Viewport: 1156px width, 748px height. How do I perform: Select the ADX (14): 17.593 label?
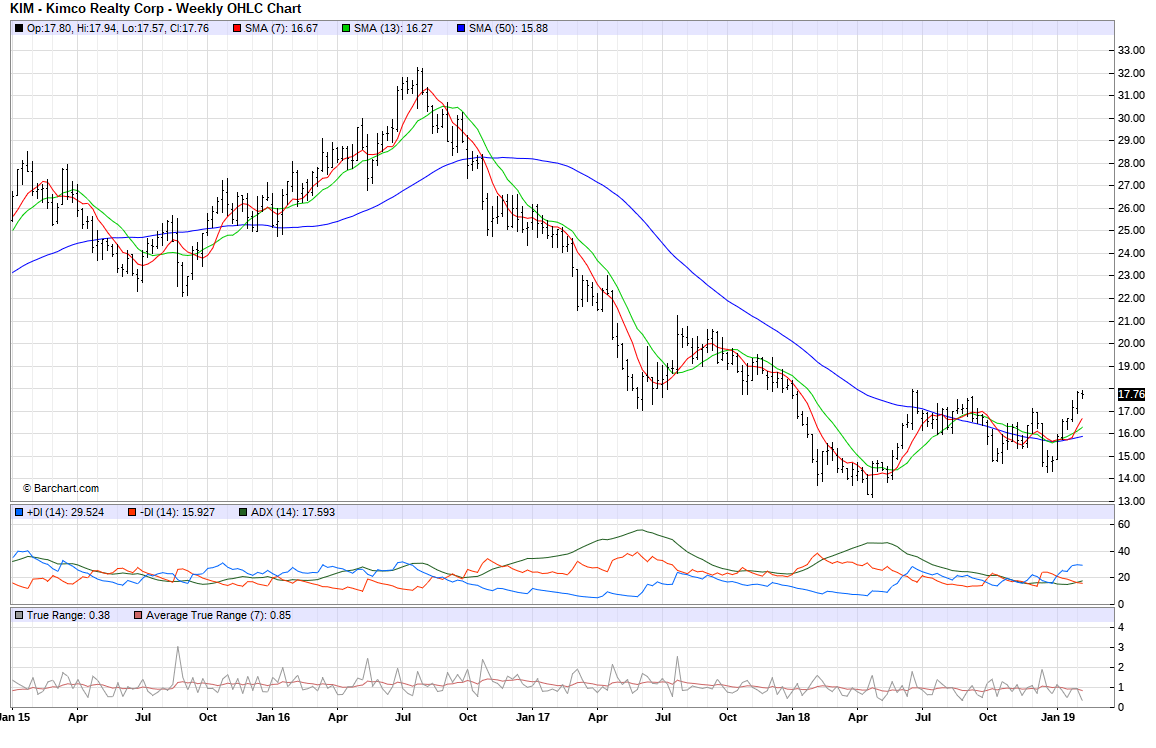coord(293,512)
